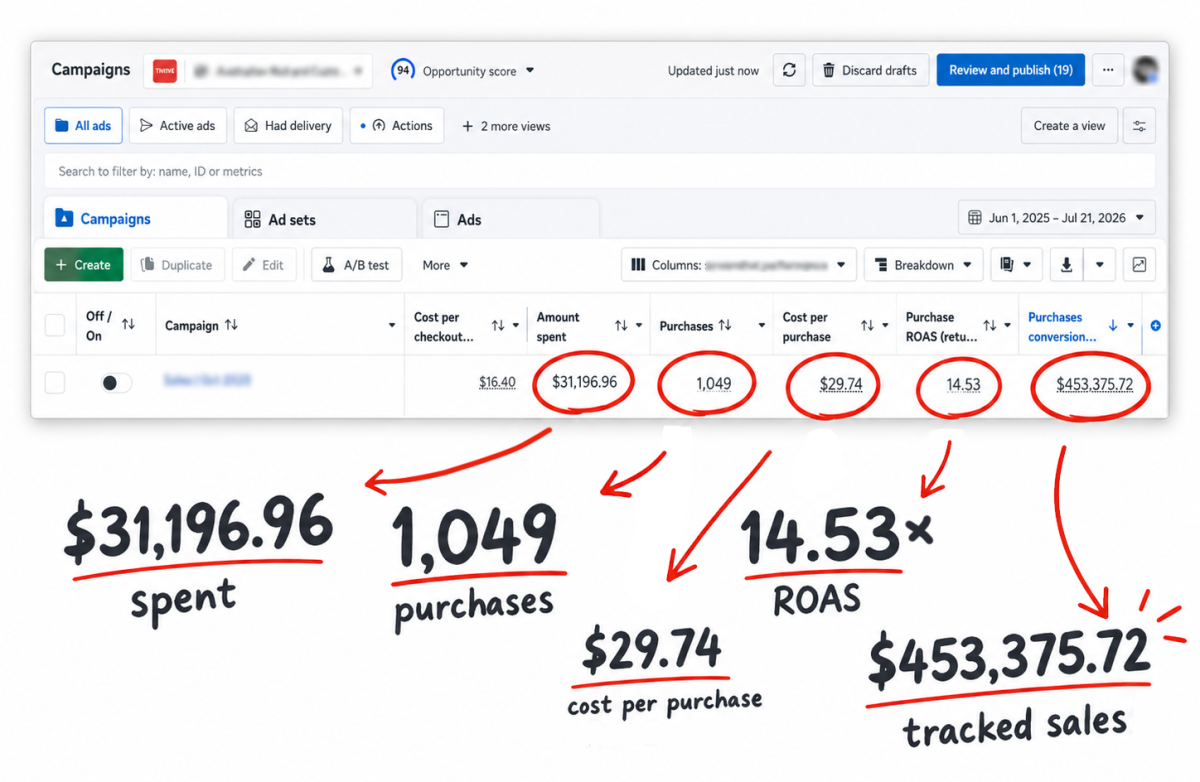Focus the search filter field
This screenshot has width=1200, height=782.
599,171
